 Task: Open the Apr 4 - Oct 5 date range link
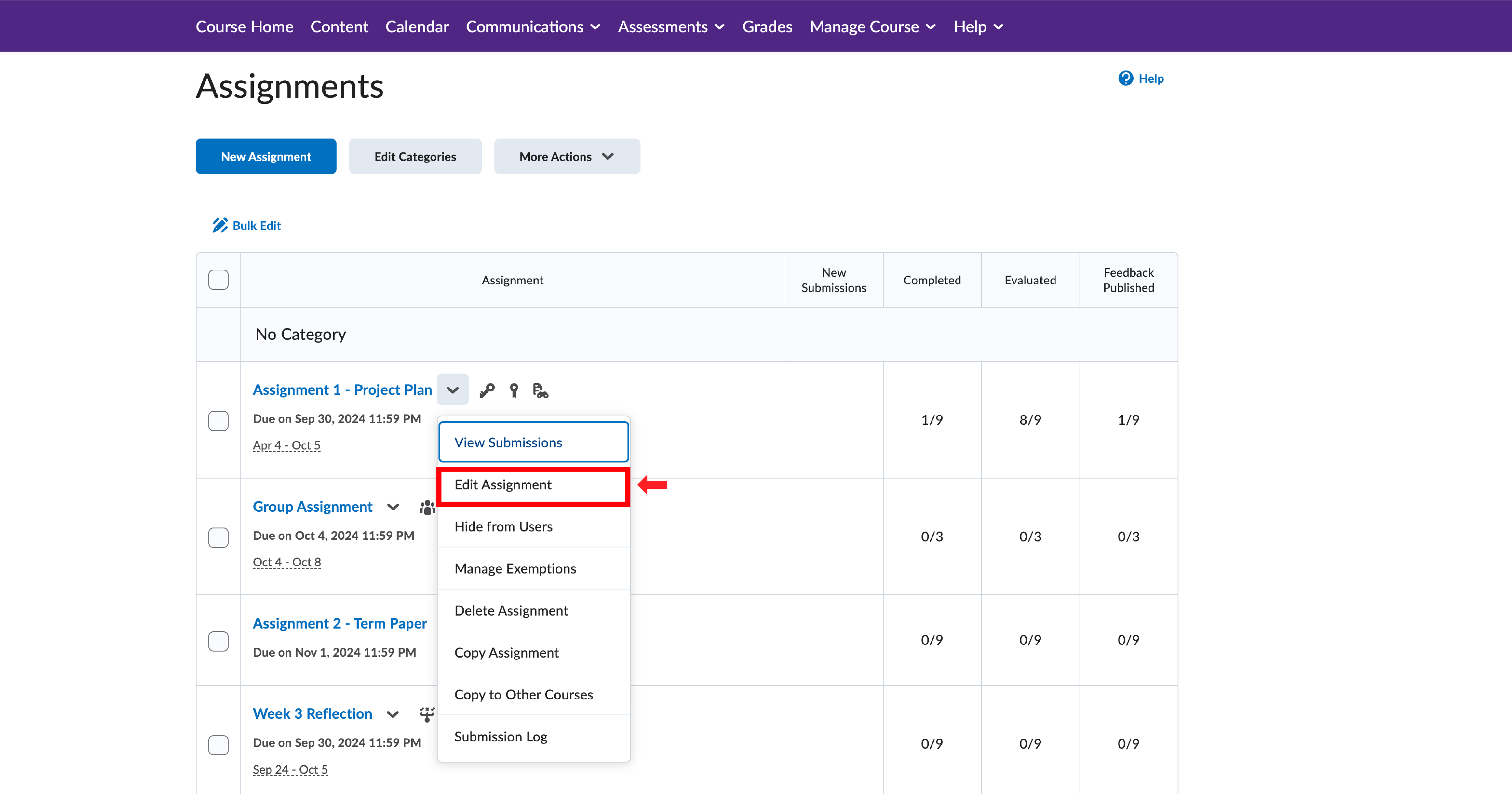[x=286, y=445]
